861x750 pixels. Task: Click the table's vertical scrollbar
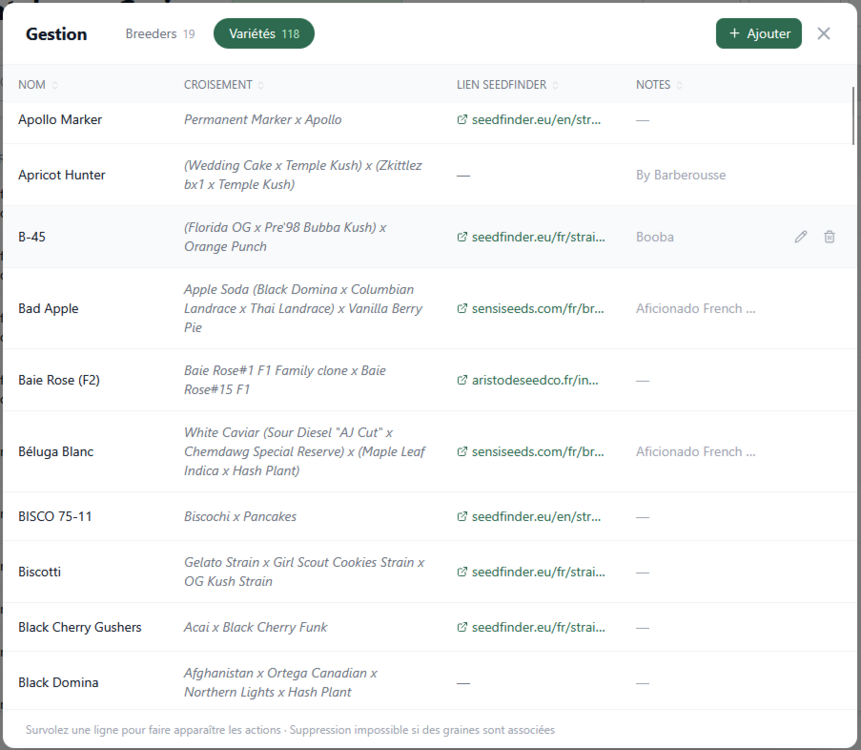tap(853, 116)
